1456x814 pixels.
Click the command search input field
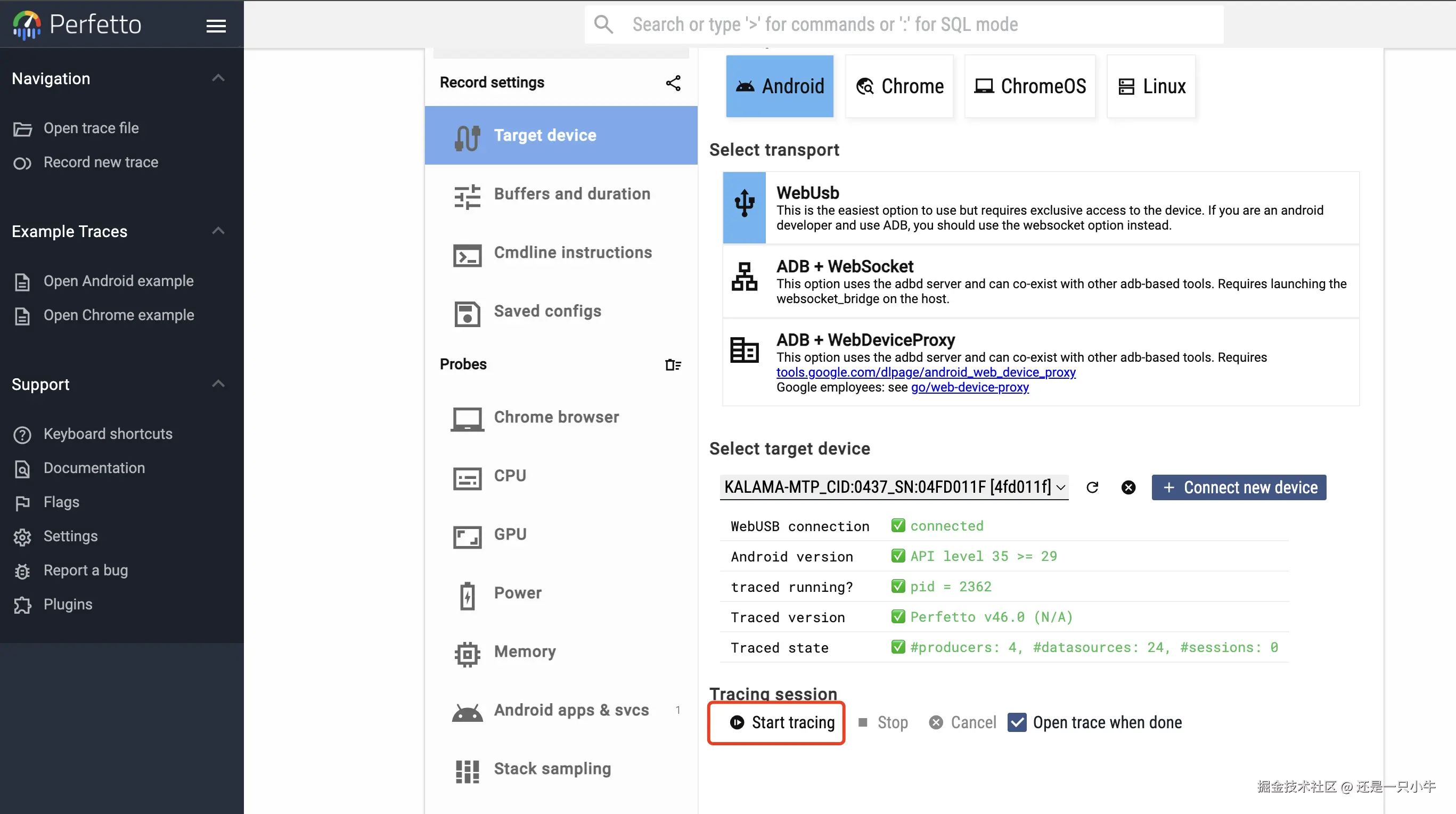[x=903, y=25]
